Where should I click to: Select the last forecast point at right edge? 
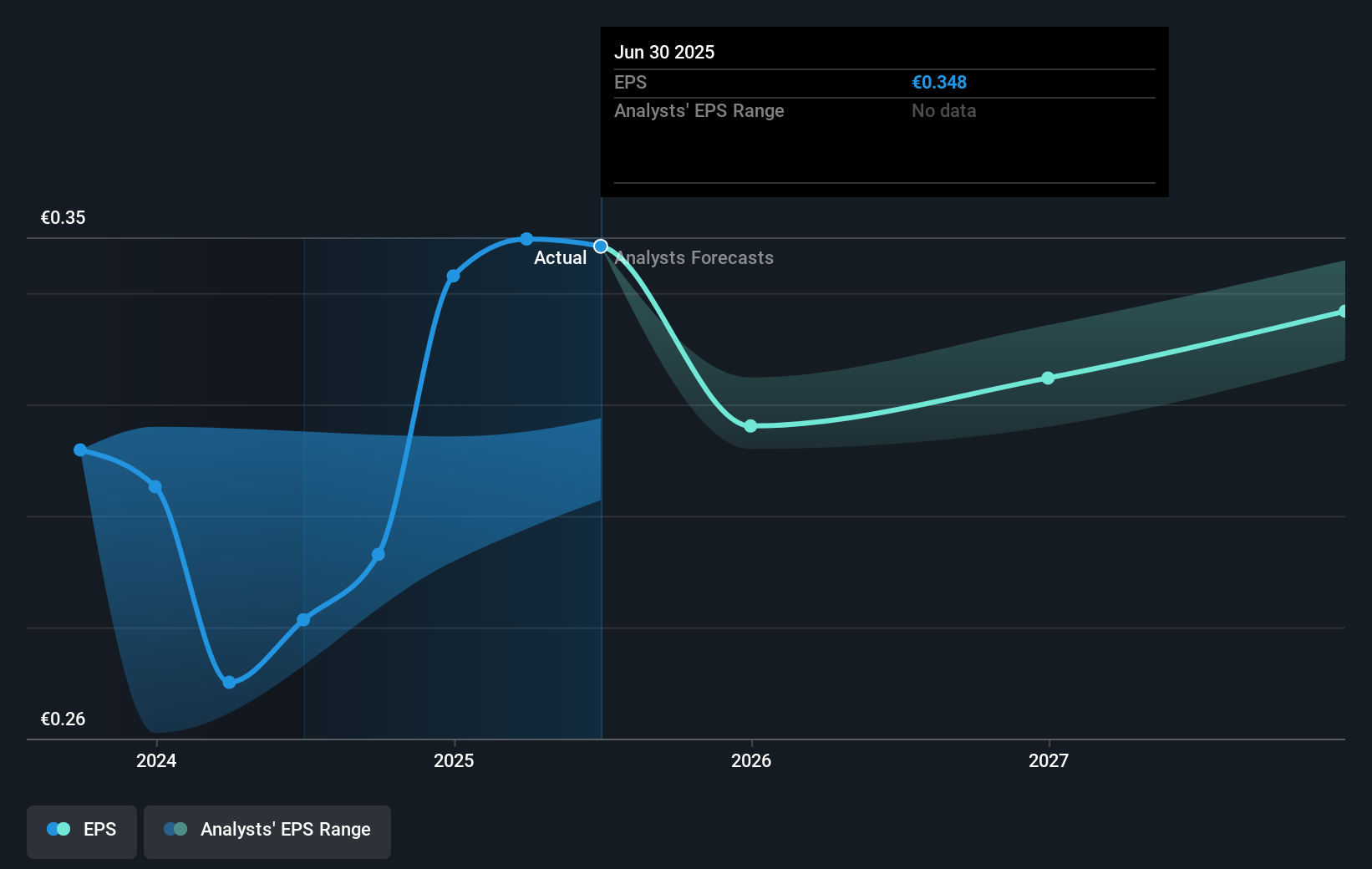coord(1343,312)
